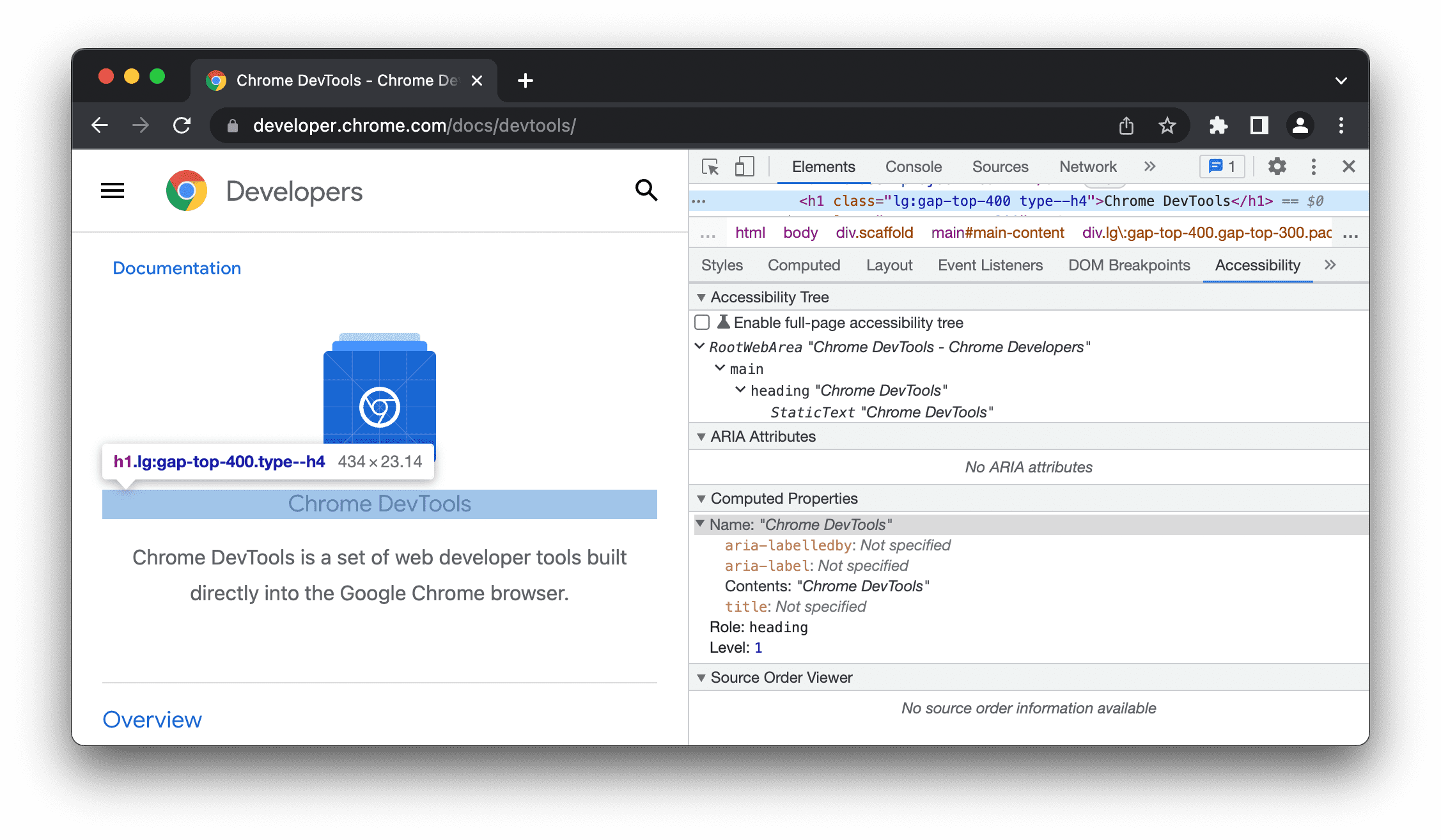The image size is (1441, 840).
Task: Click the Network panel icon
Action: coord(1088,167)
